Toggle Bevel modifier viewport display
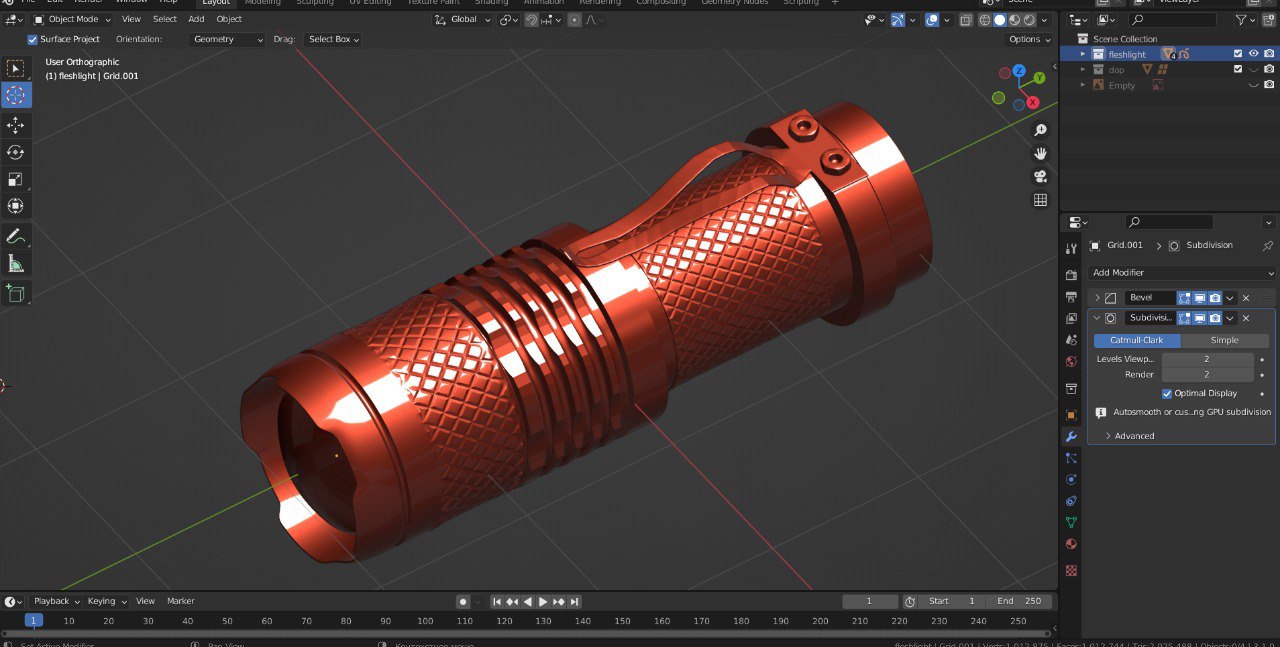 click(1199, 298)
